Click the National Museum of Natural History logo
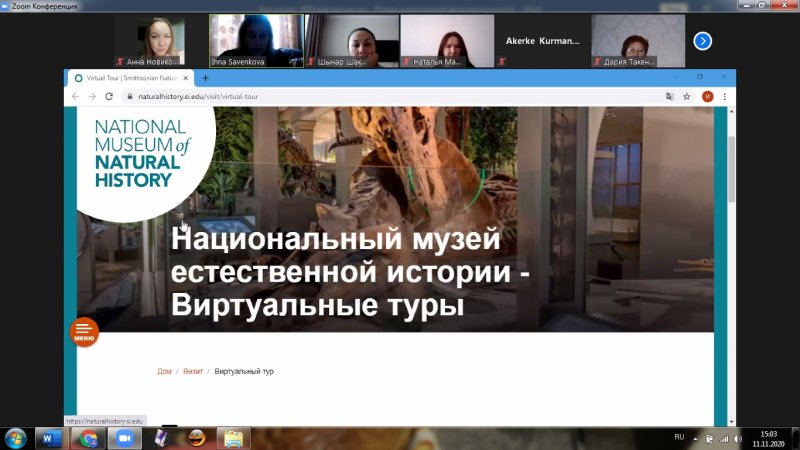 click(x=140, y=153)
